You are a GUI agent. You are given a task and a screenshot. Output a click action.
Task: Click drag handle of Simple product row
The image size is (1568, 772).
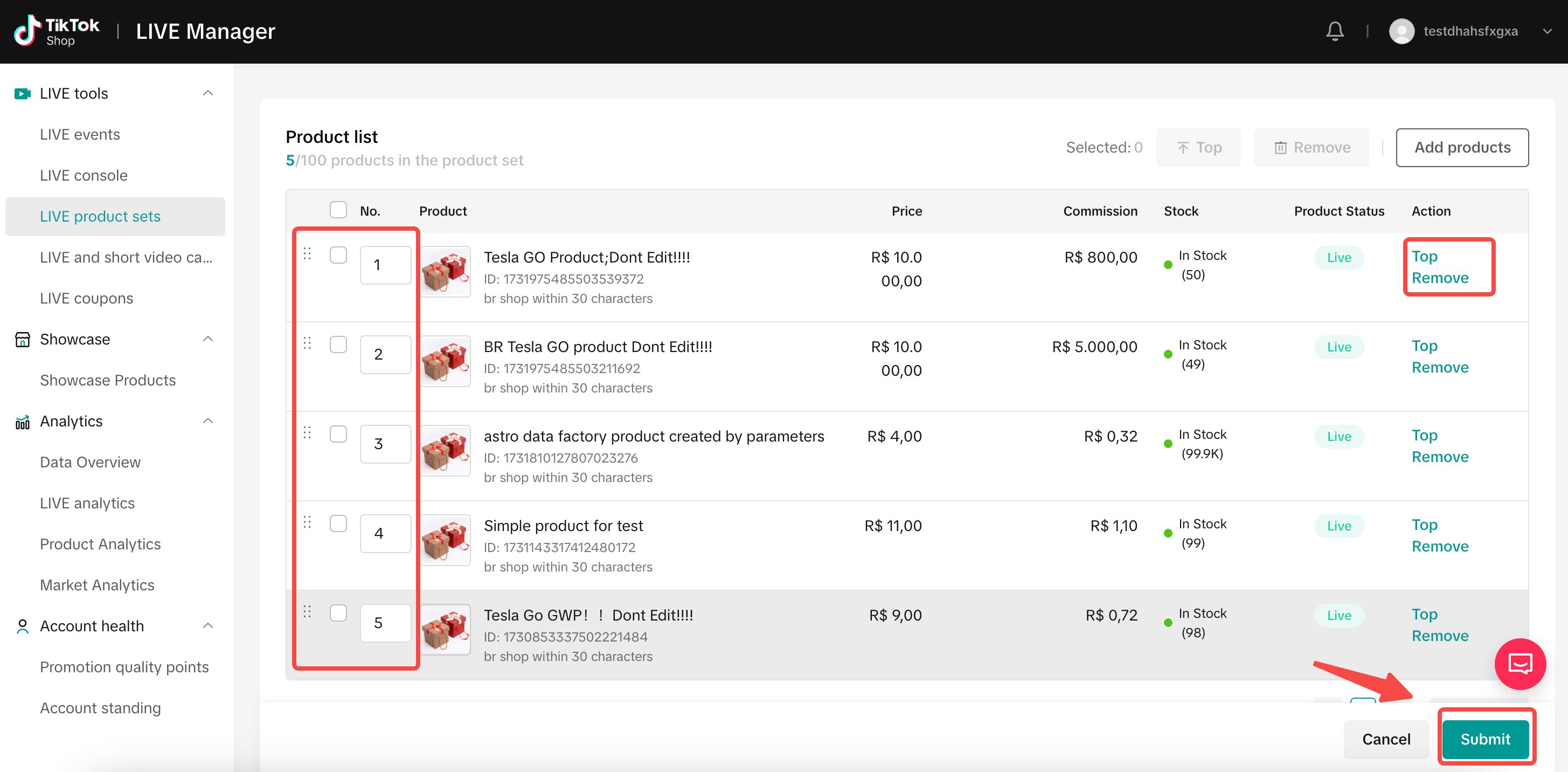coord(307,522)
